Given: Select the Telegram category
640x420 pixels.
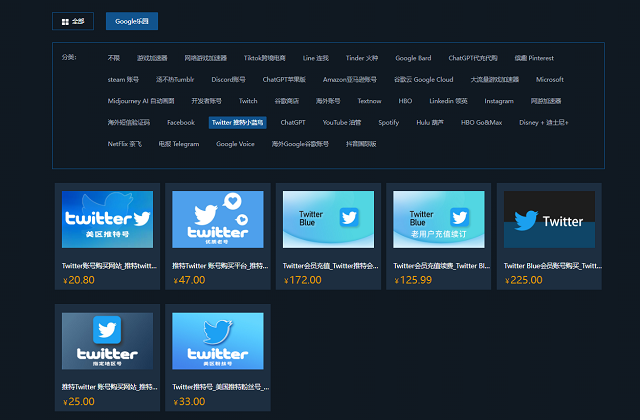Looking at the screenshot, I should click(179, 144).
